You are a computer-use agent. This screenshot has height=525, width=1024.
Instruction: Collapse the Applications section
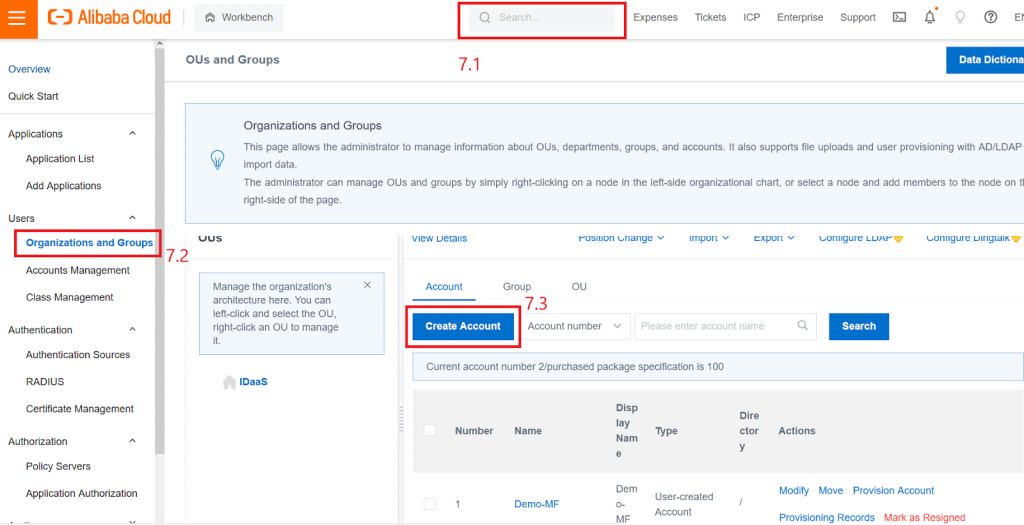tap(133, 133)
